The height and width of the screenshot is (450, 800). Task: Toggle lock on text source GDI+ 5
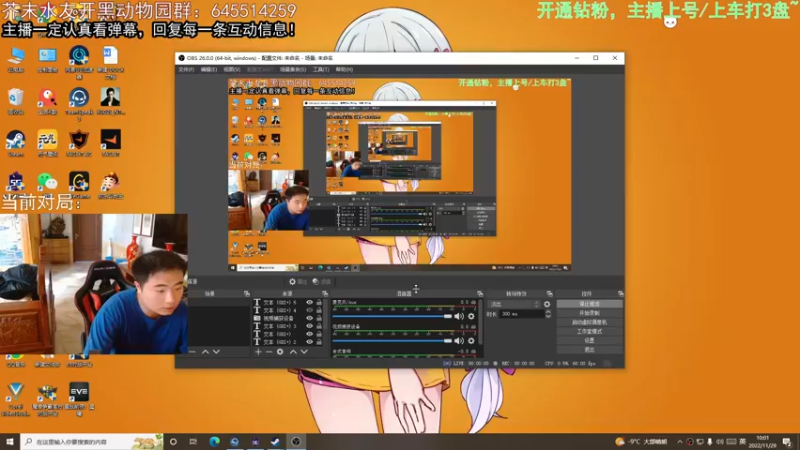319,302
